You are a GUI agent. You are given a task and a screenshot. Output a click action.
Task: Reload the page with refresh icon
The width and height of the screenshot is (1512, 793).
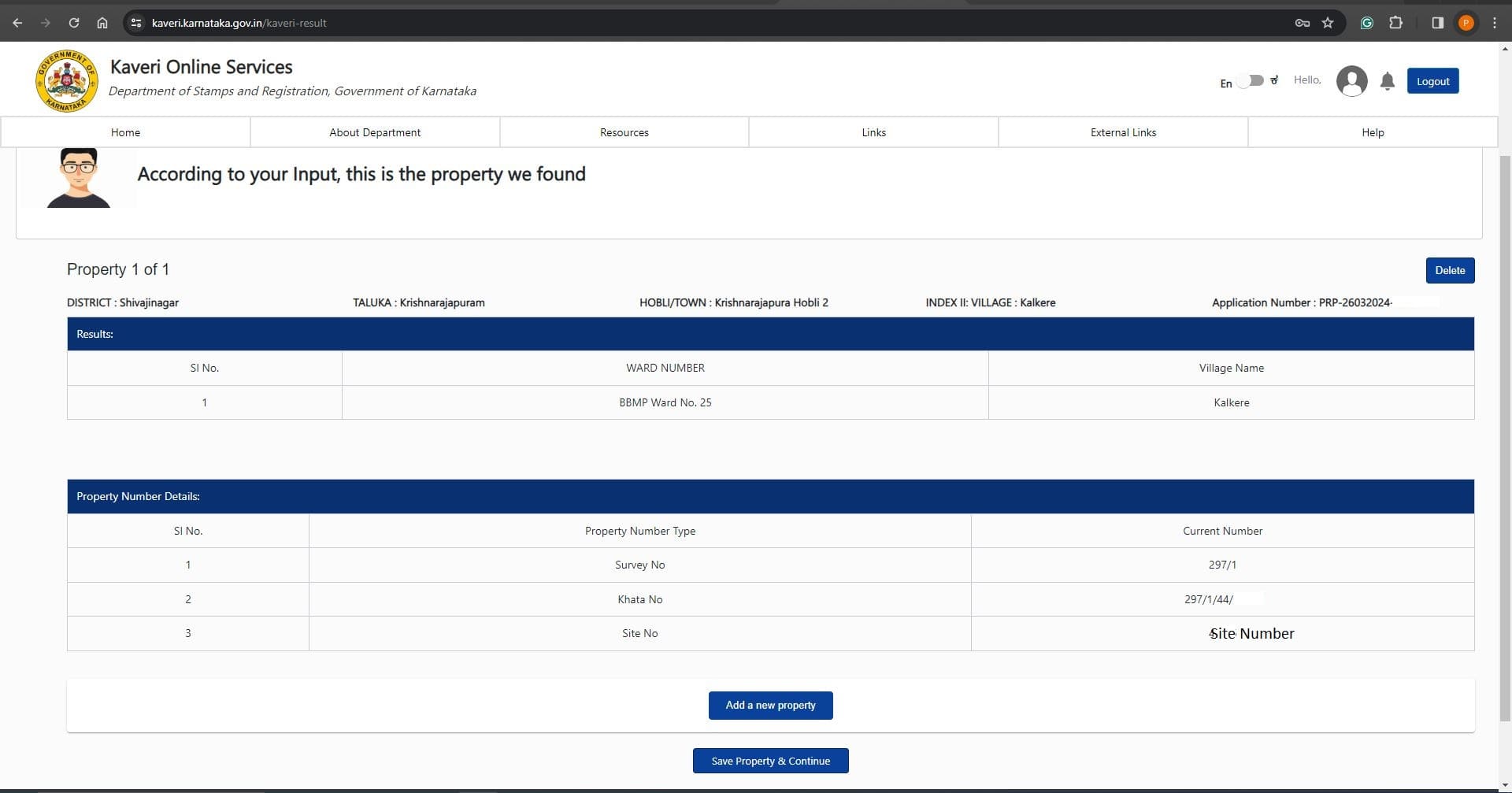pyautogui.click(x=74, y=23)
